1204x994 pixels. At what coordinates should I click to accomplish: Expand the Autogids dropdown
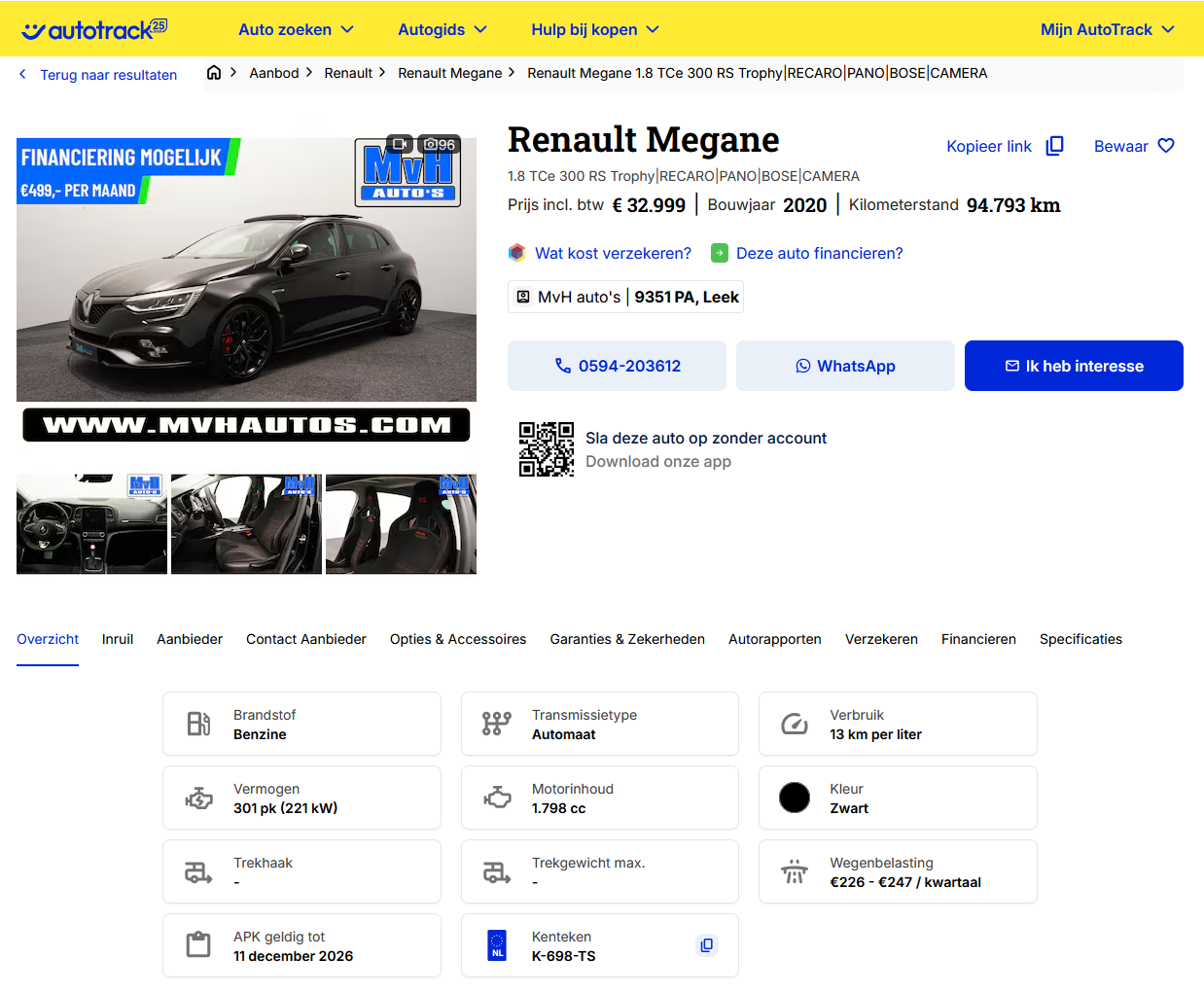(x=442, y=30)
